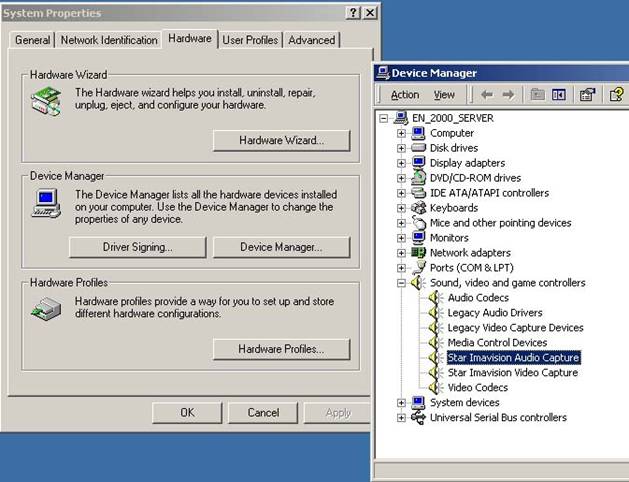Click the context help question mark button

point(353,12)
